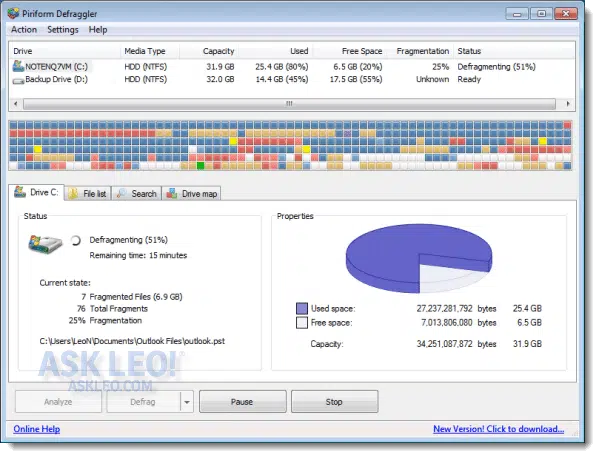Screen dimensions: 600x458
Task: Click the purple block in the drive map
Action: point(347,134)
